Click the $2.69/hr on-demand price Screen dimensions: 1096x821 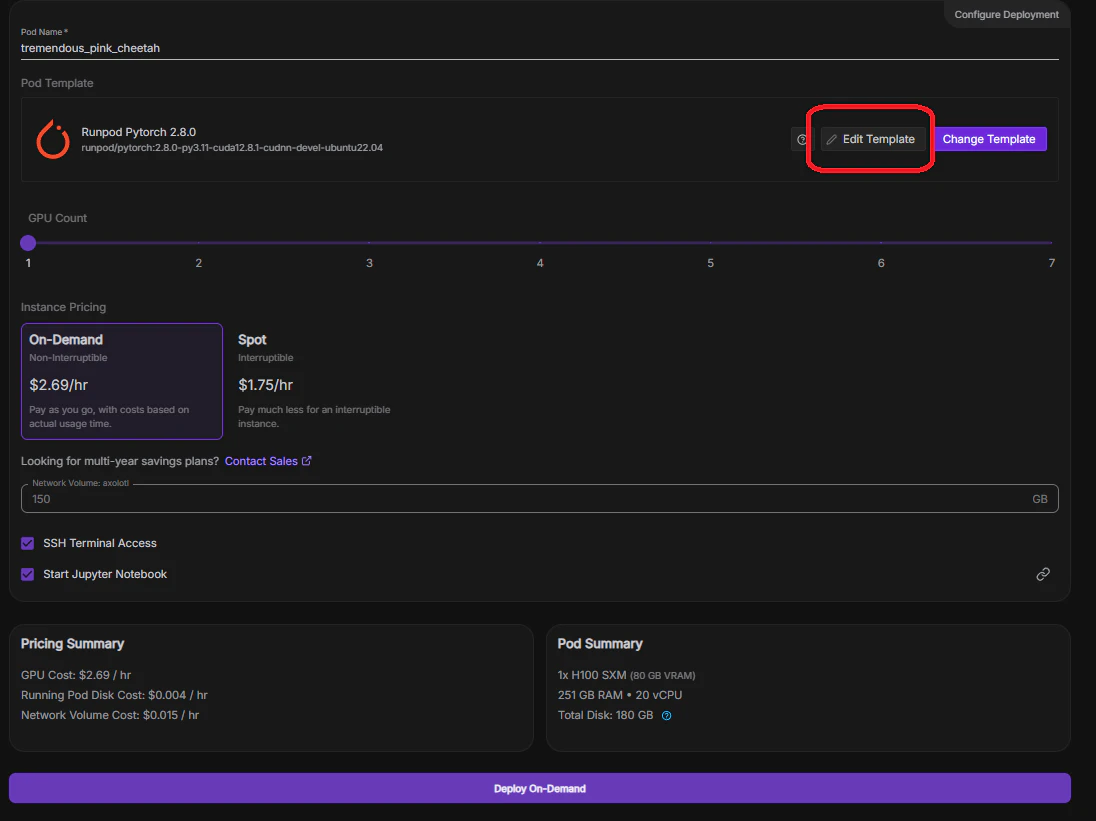59,385
